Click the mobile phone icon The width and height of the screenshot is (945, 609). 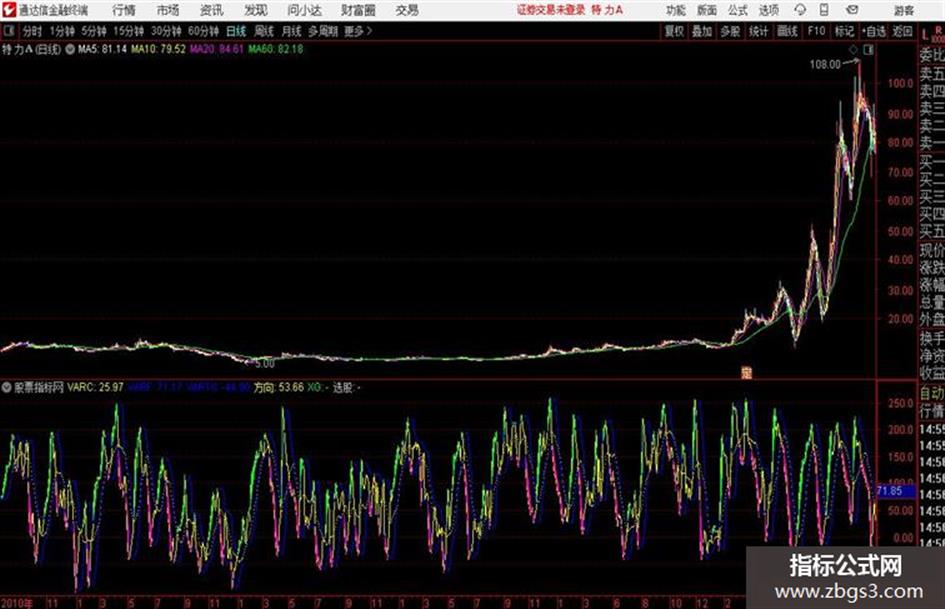tap(824, 10)
